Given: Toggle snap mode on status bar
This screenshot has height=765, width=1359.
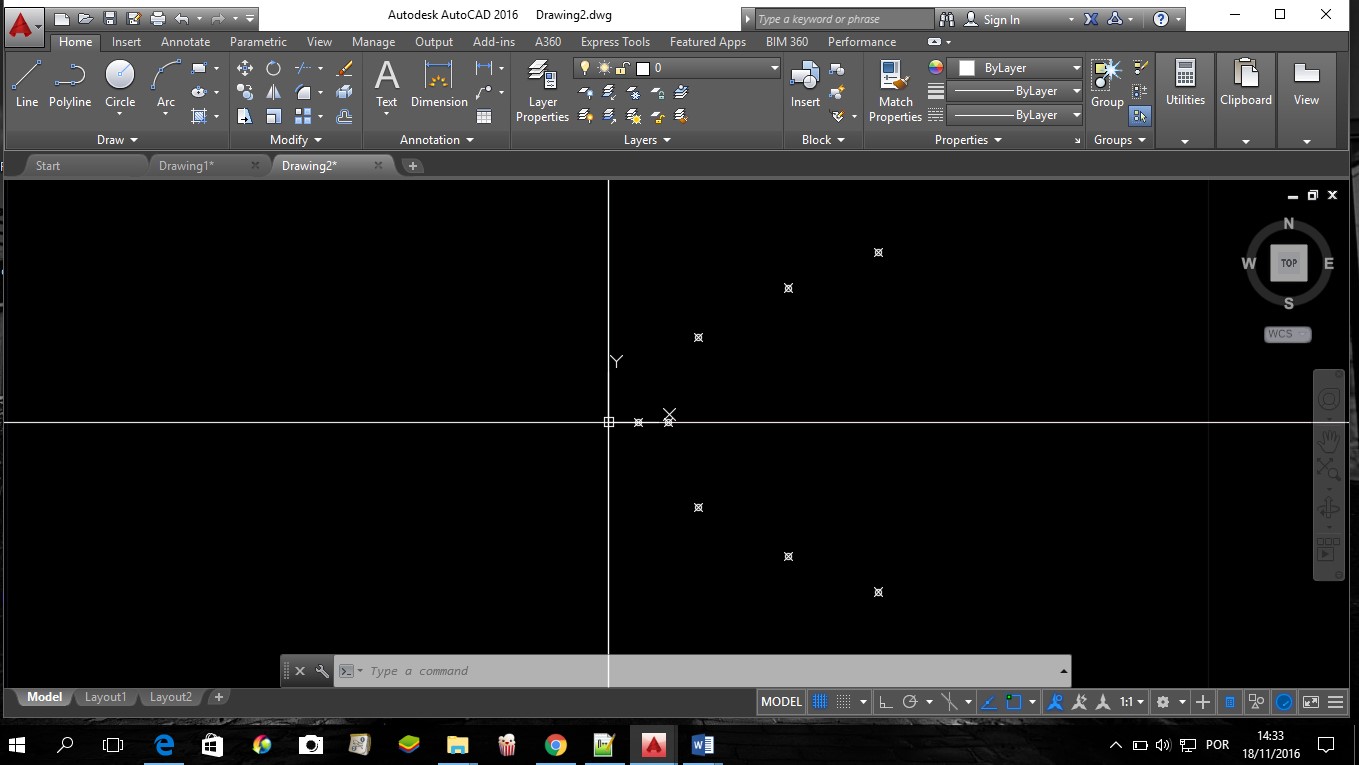Looking at the screenshot, I should click(844, 702).
